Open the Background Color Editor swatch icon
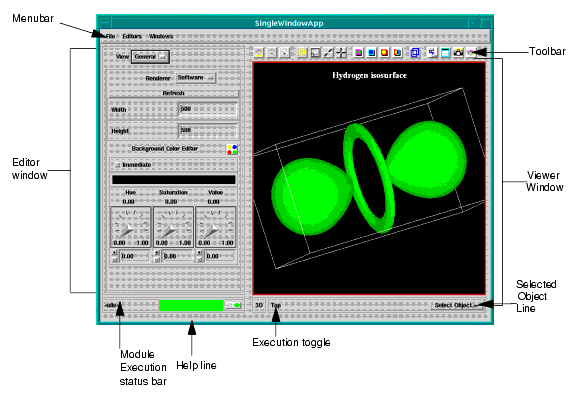Viewport: 576px width, 394px height. 232,149
